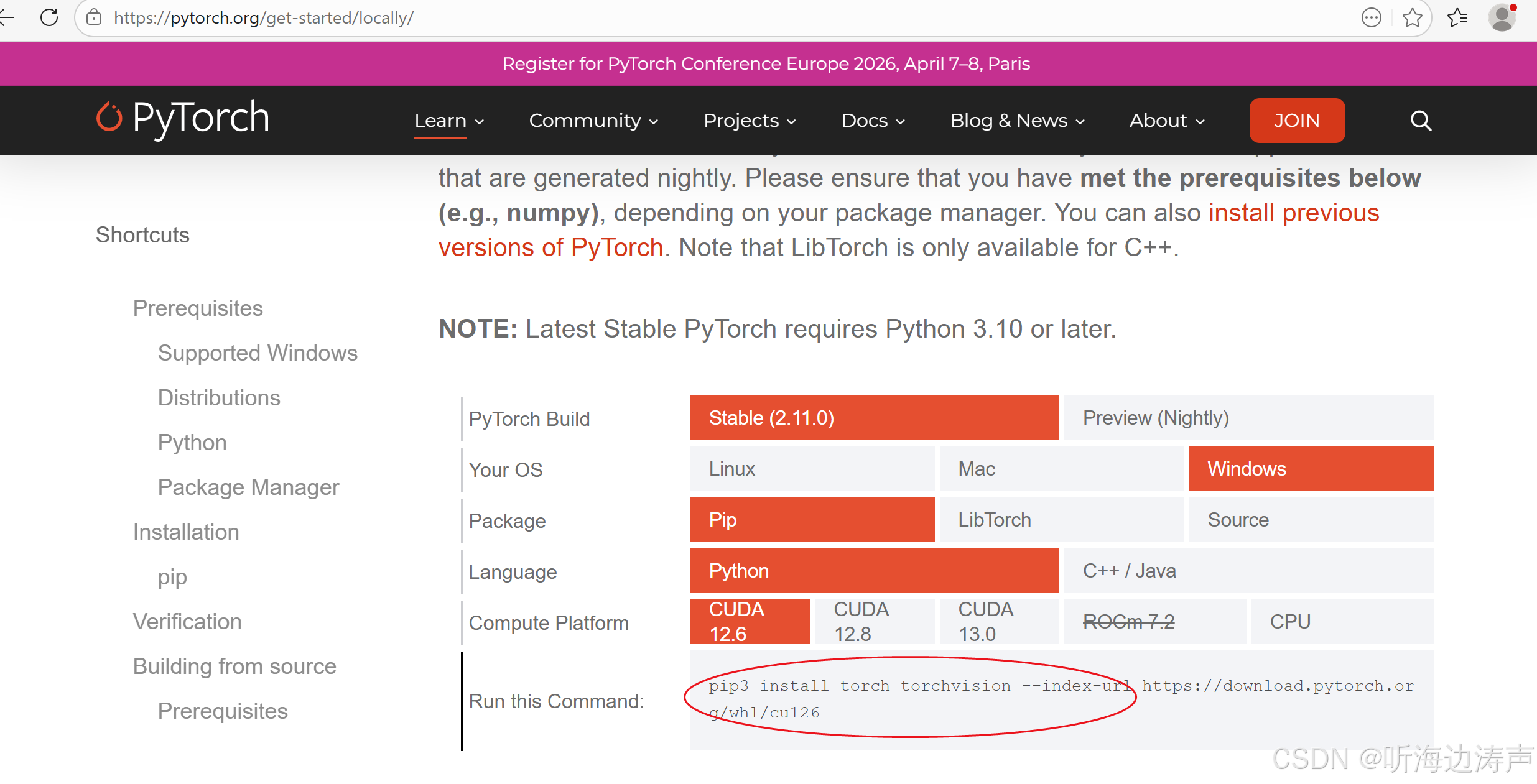The width and height of the screenshot is (1537, 784).
Task: Select CUDA 13.0 compute platform
Action: pos(1000,622)
